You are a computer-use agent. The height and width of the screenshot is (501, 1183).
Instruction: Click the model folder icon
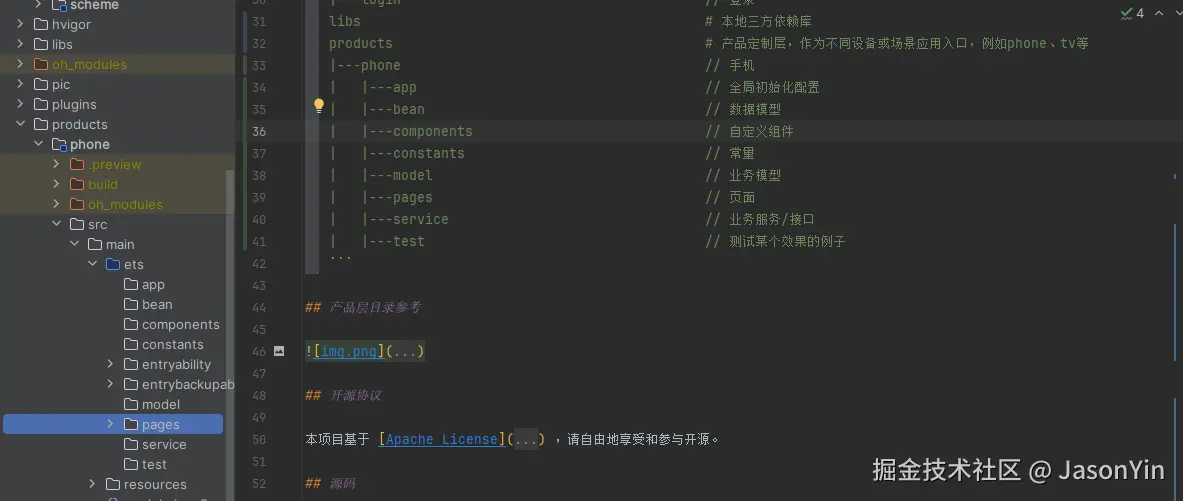tap(131, 404)
